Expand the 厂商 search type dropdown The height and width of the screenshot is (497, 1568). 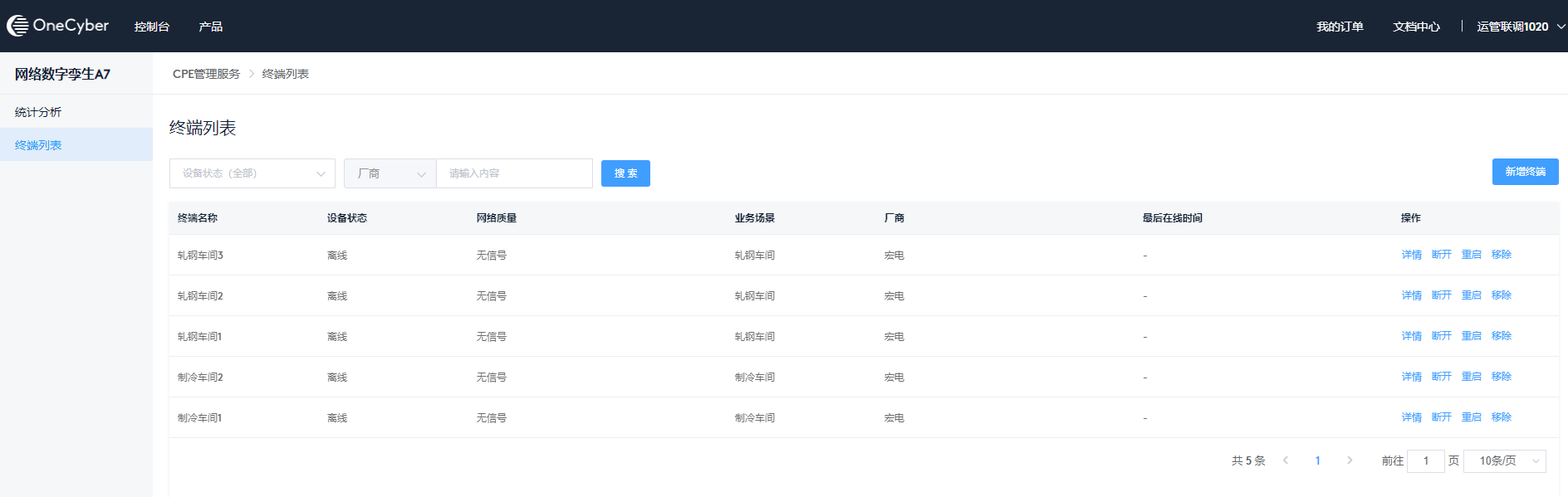coord(390,173)
